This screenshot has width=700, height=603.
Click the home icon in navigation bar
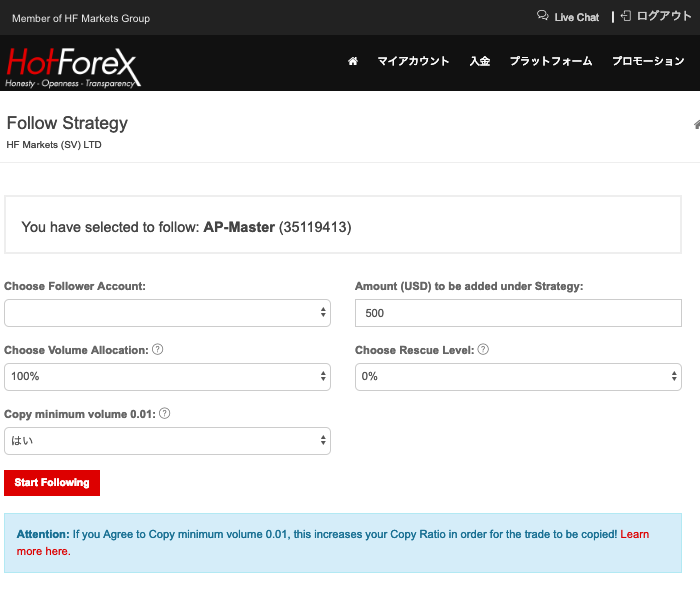tap(353, 61)
